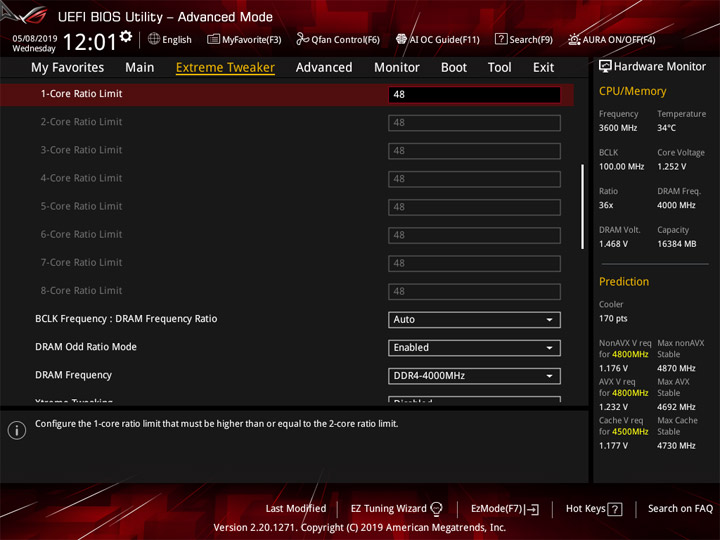Screen dimensions: 720x540
Task: Click the info icon beside help text
Action: click(17, 430)
